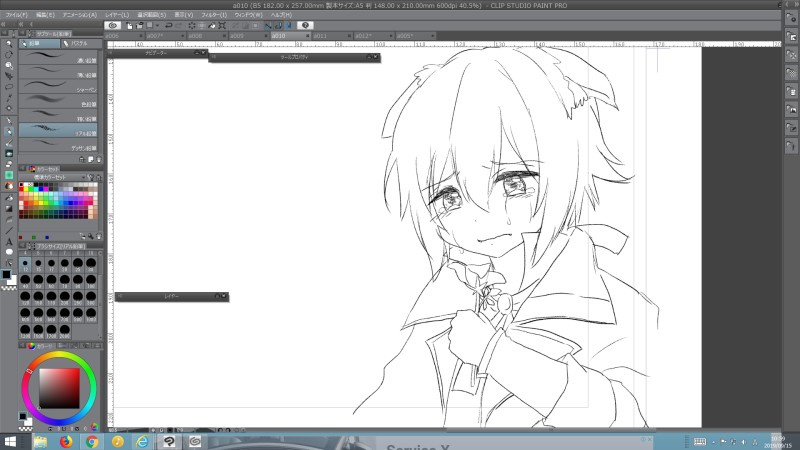Open the Filter (フィルター) menu

pyautogui.click(x=214, y=15)
